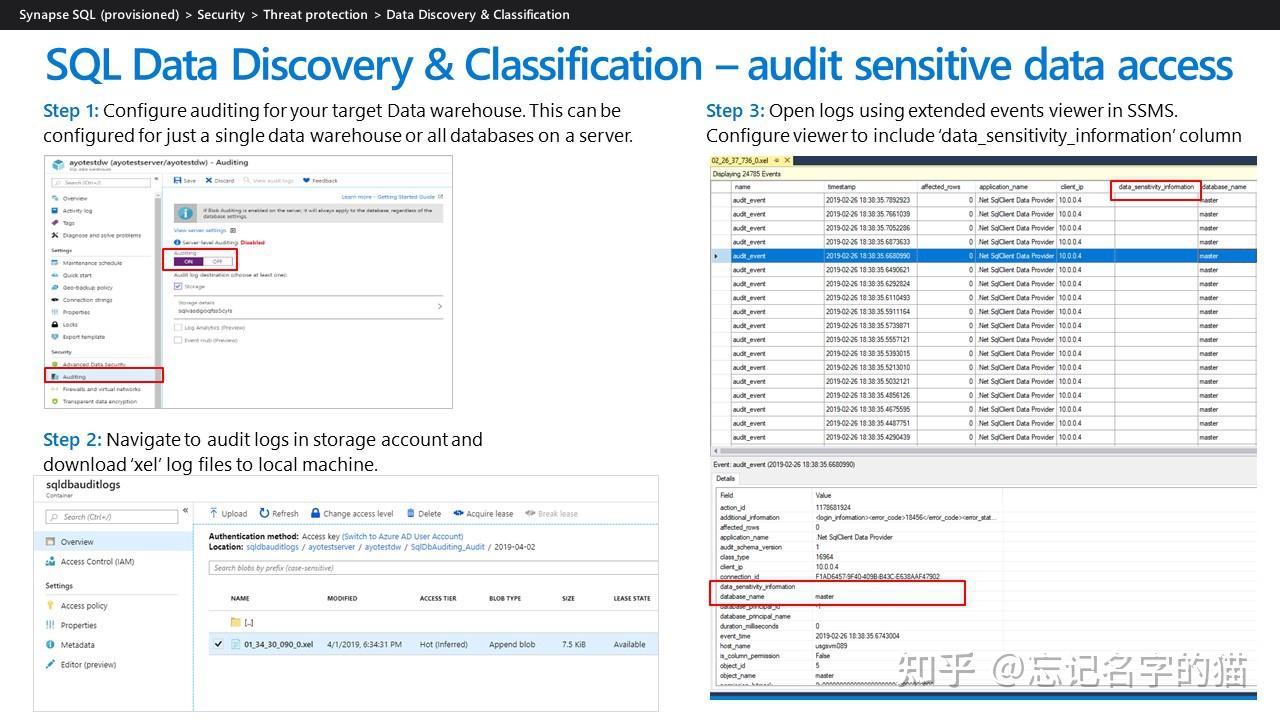The width and height of the screenshot is (1280, 720).
Task: Open the Getting Started Guide link
Action: coord(405,197)
